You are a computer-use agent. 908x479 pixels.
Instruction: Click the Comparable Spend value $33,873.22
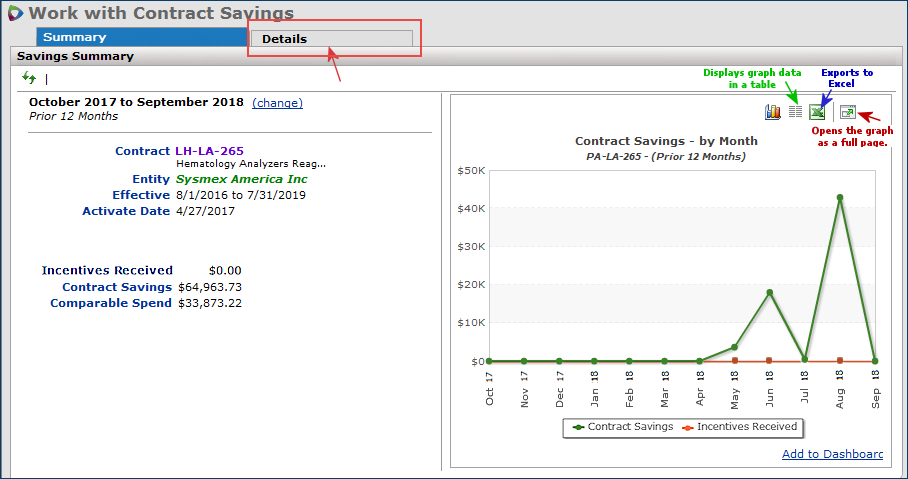click(x=209, y=303)
